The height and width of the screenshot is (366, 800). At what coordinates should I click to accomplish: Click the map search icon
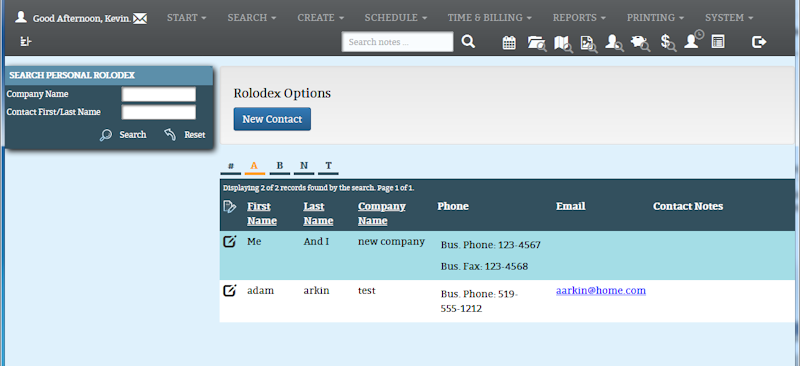coord(563,43)
